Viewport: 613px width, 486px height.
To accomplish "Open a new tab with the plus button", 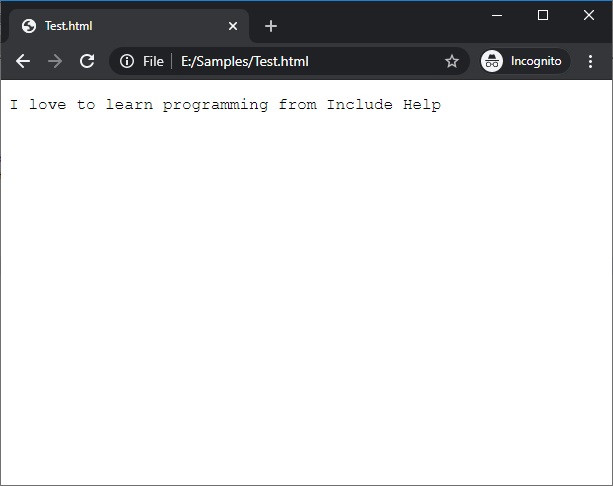I will [x=271, y=26].
